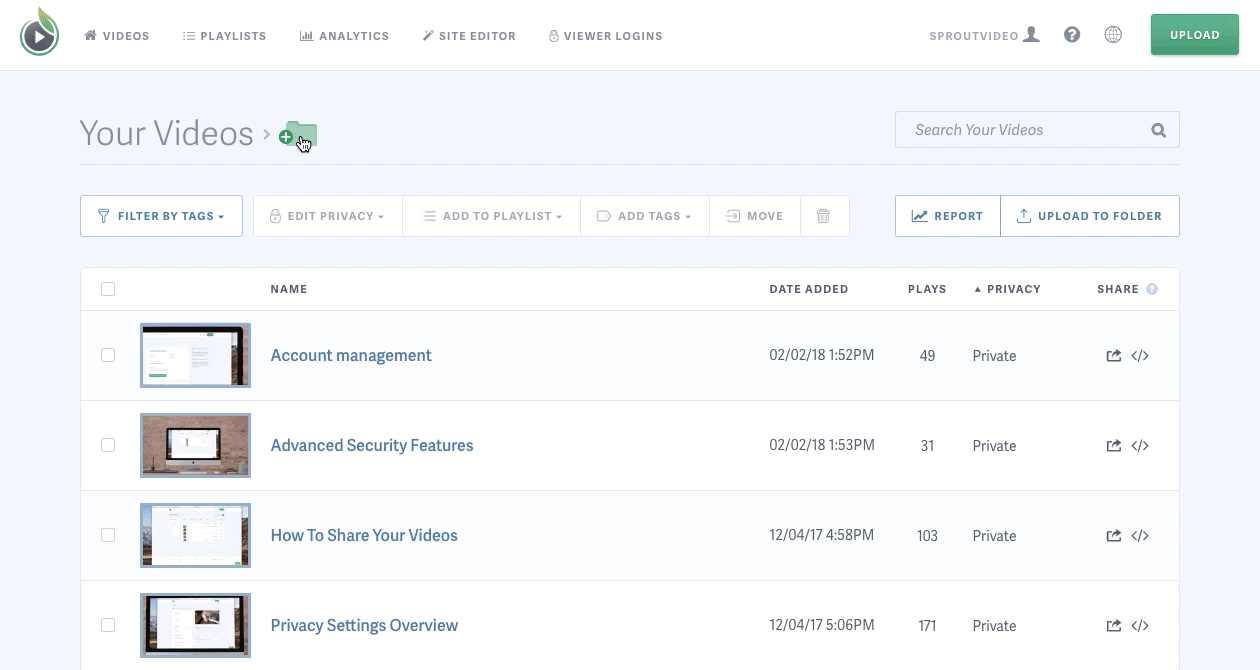
Task: Open the help question mark icon
Action: coord(1072,35)
